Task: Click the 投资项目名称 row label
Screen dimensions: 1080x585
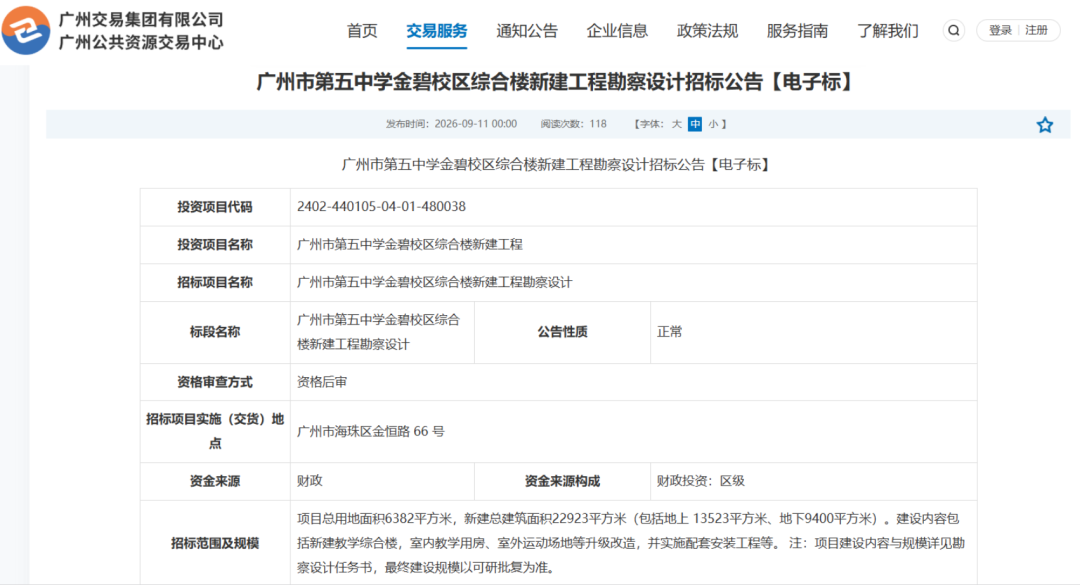Action: [215, 245]
